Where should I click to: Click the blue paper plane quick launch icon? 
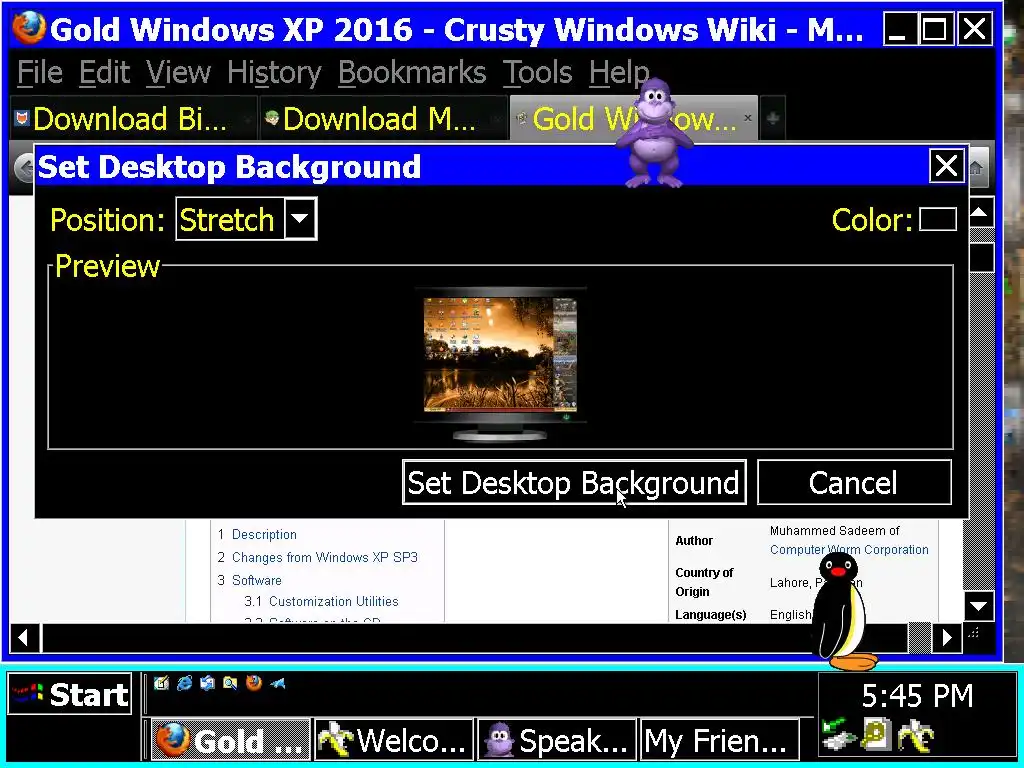click(278, 683)
